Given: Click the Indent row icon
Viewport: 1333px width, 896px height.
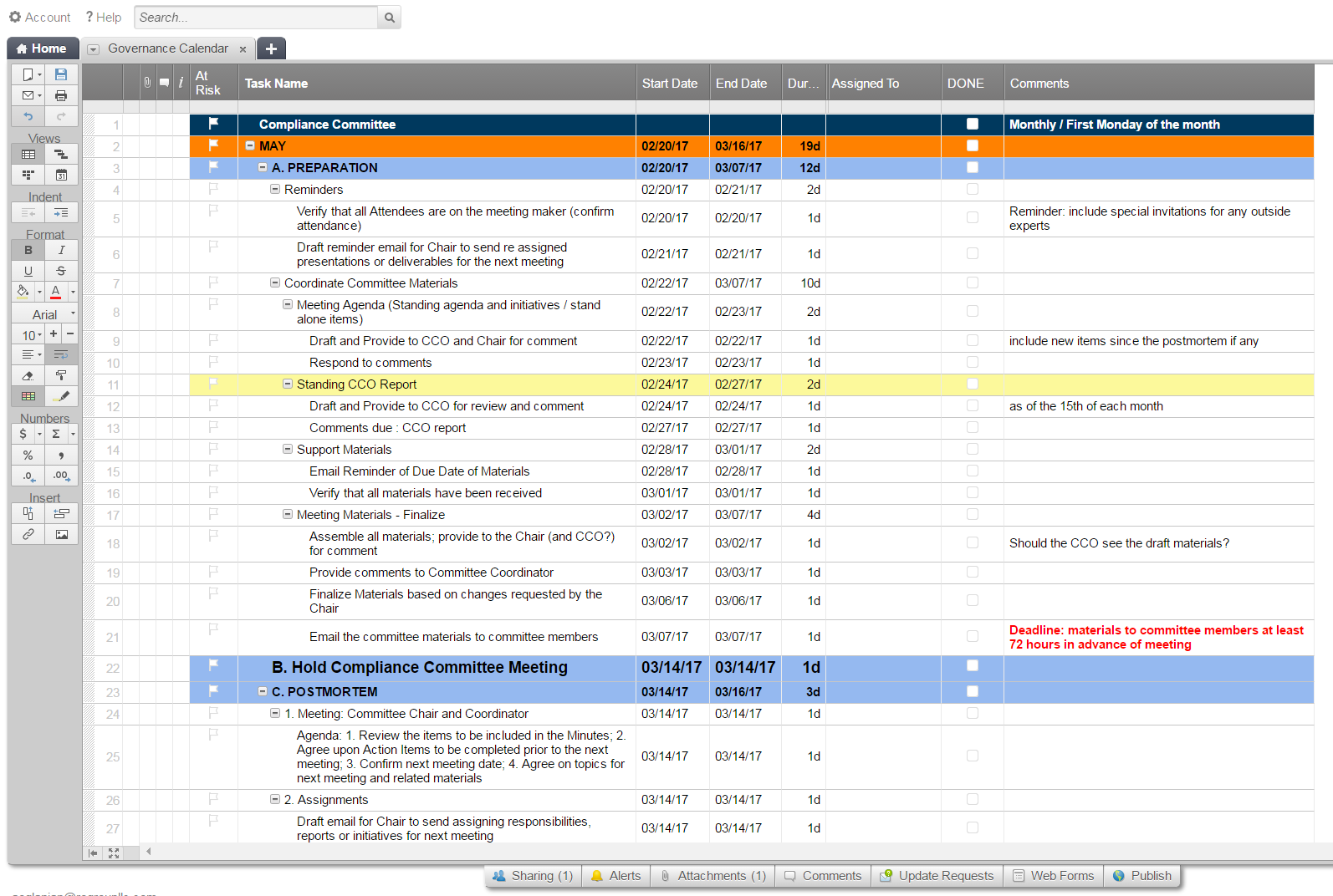Looking at the screenshot, I should click(x=61, y=212).
